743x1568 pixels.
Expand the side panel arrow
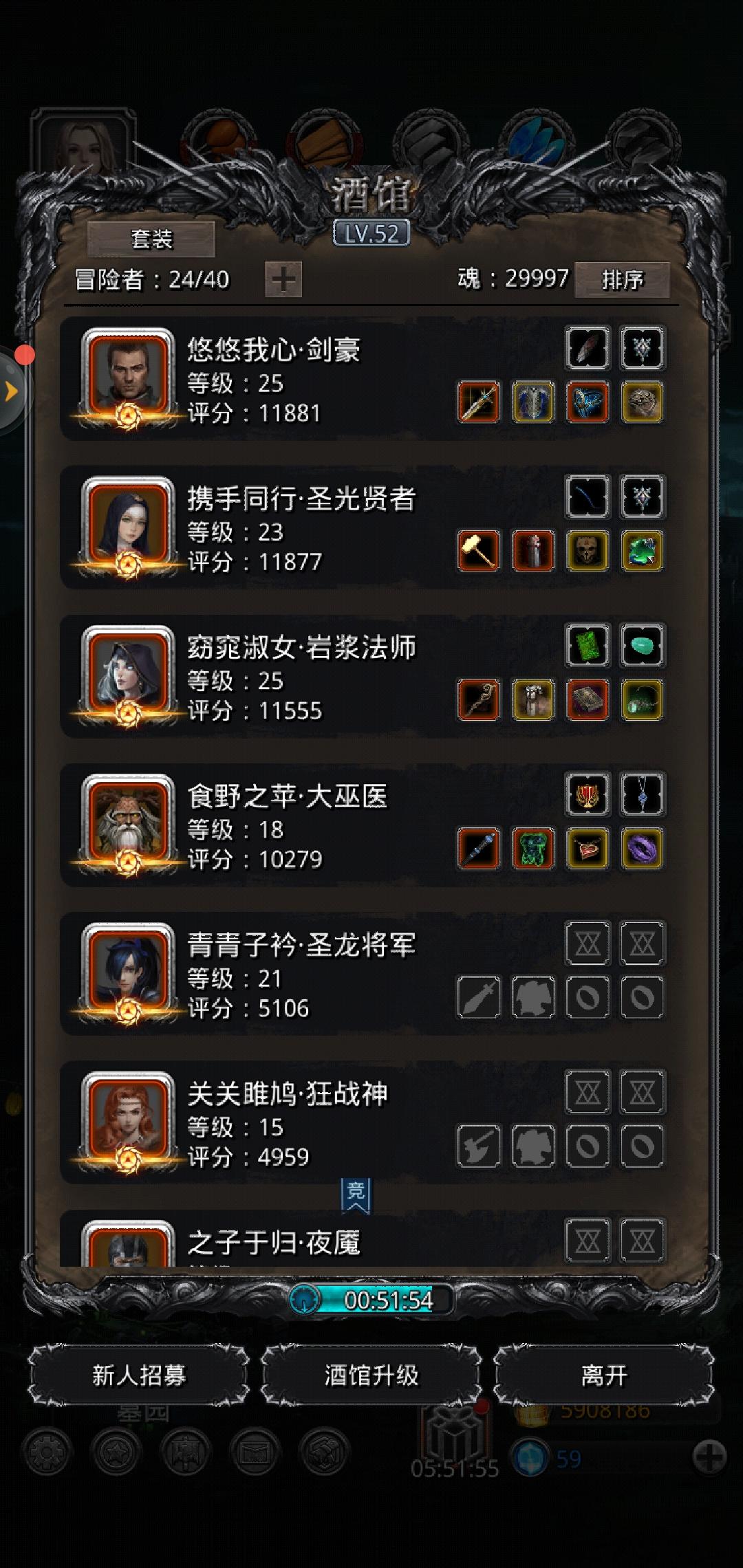pos(10,391)
